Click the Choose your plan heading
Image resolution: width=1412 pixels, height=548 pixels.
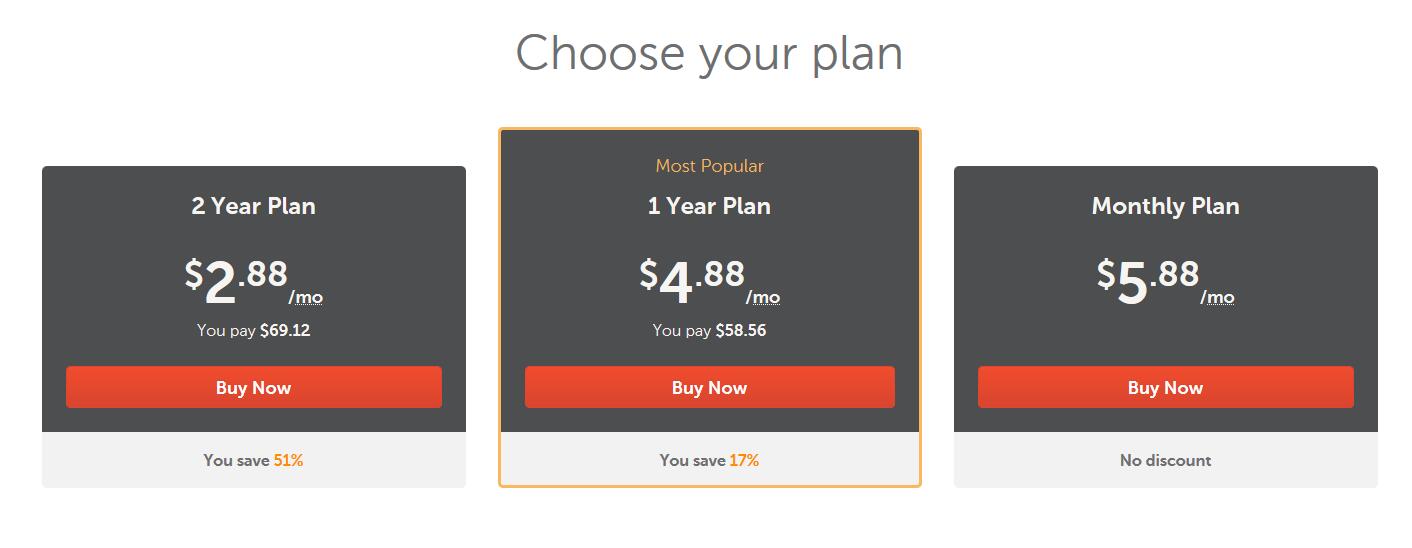(x=709, y=53)
